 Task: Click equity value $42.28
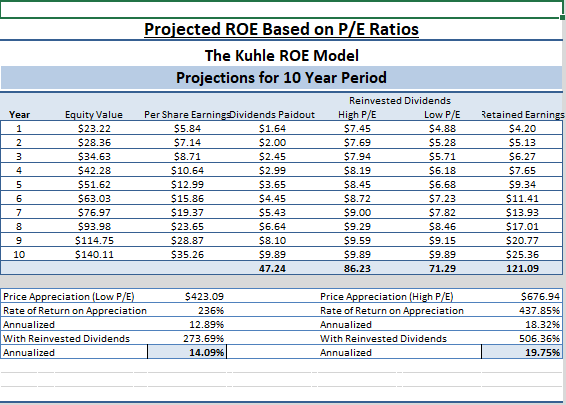pyautogui.click(x=94, y=170)
